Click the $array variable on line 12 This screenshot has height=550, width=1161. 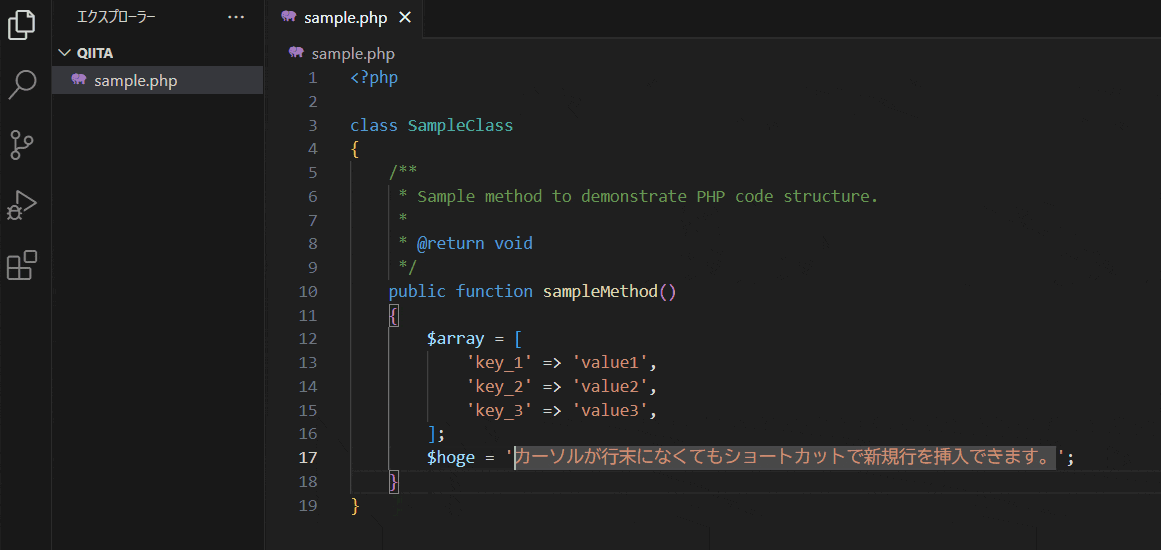click(x=456, y=338)
